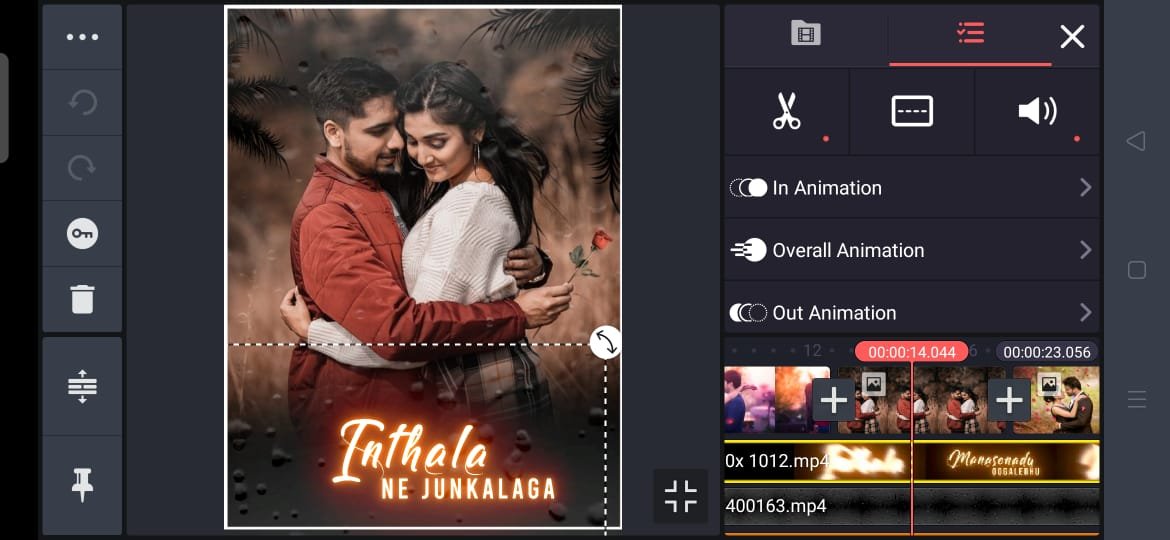Tap the undo arrow icon

82,103
